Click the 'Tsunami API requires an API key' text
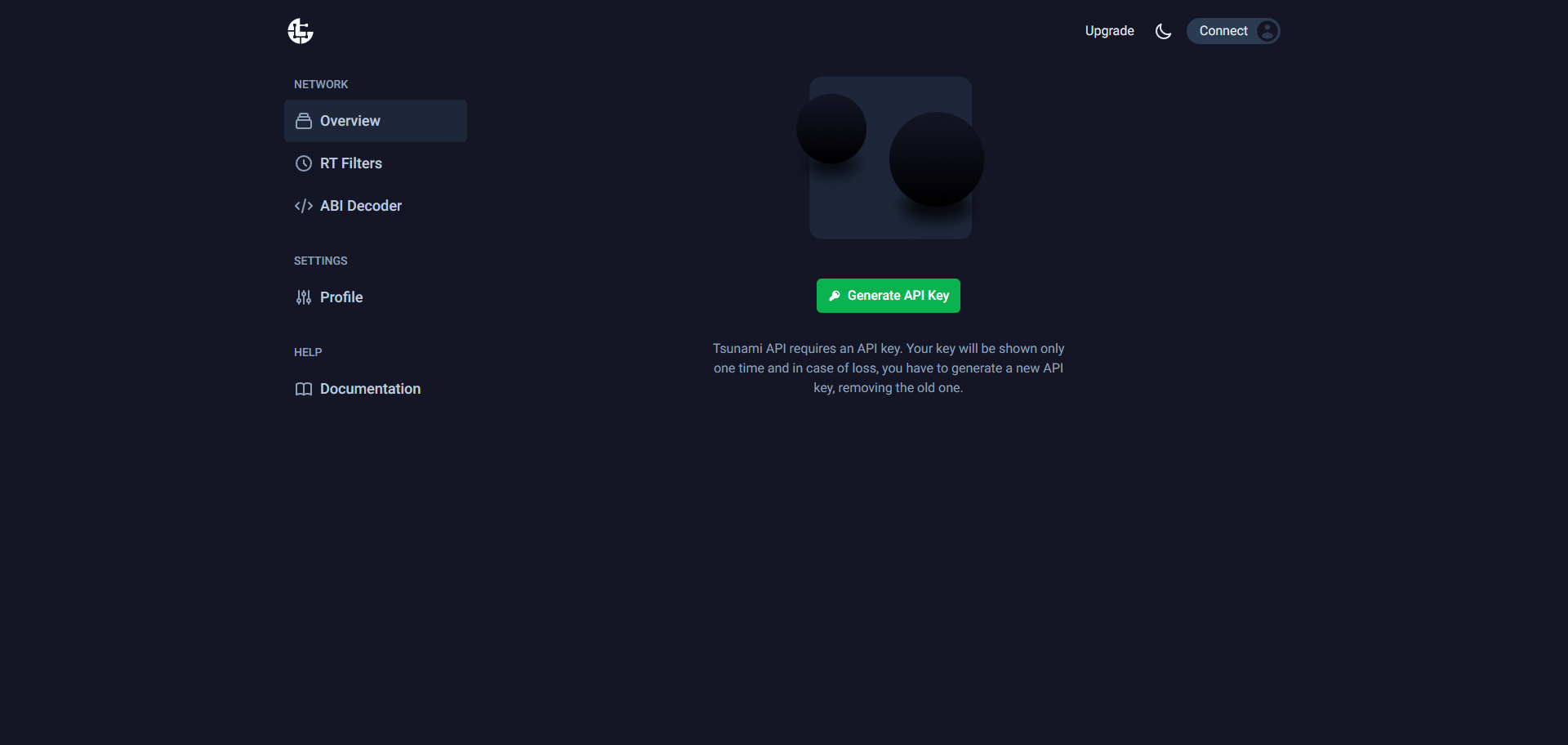Image resolution: width=1568 pixels, height=745 pixels. (x=889, y=368)
